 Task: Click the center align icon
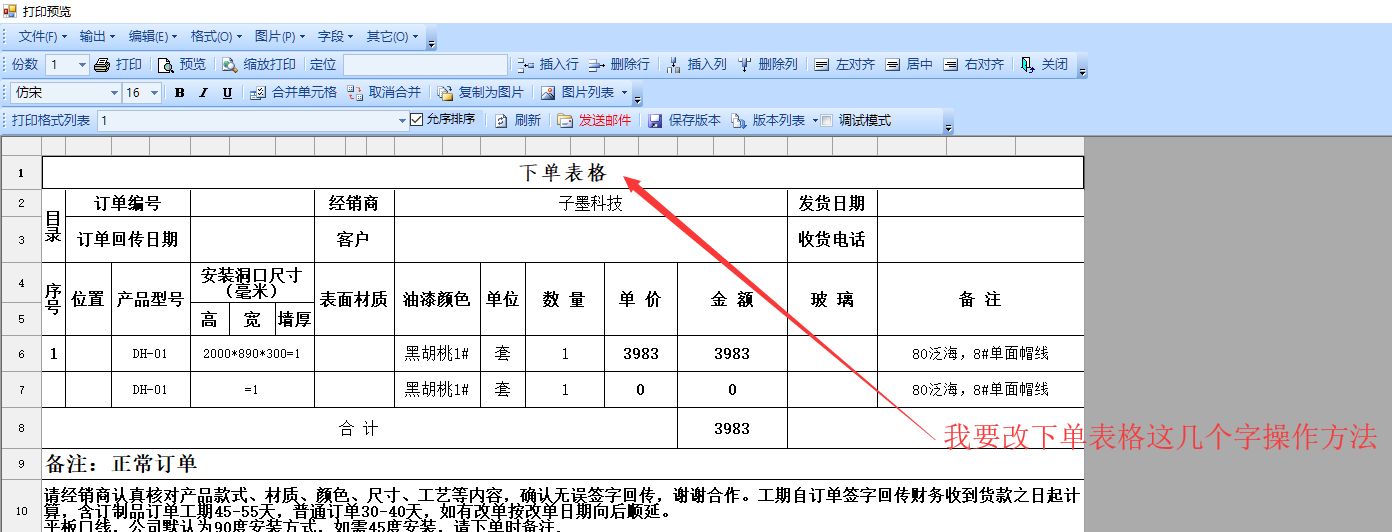892,65
